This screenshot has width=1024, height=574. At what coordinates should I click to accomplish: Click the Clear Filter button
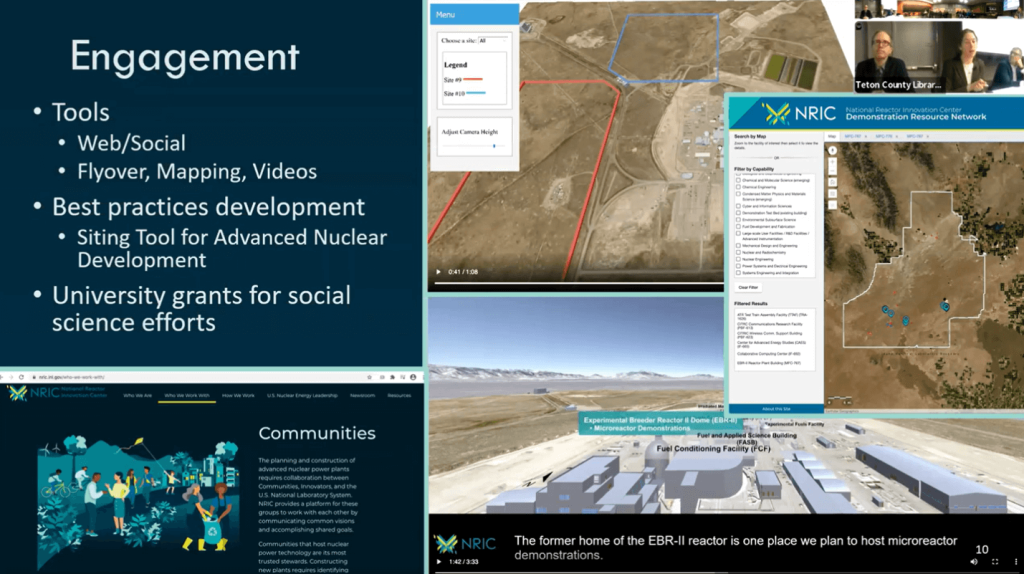click(748, 287)
